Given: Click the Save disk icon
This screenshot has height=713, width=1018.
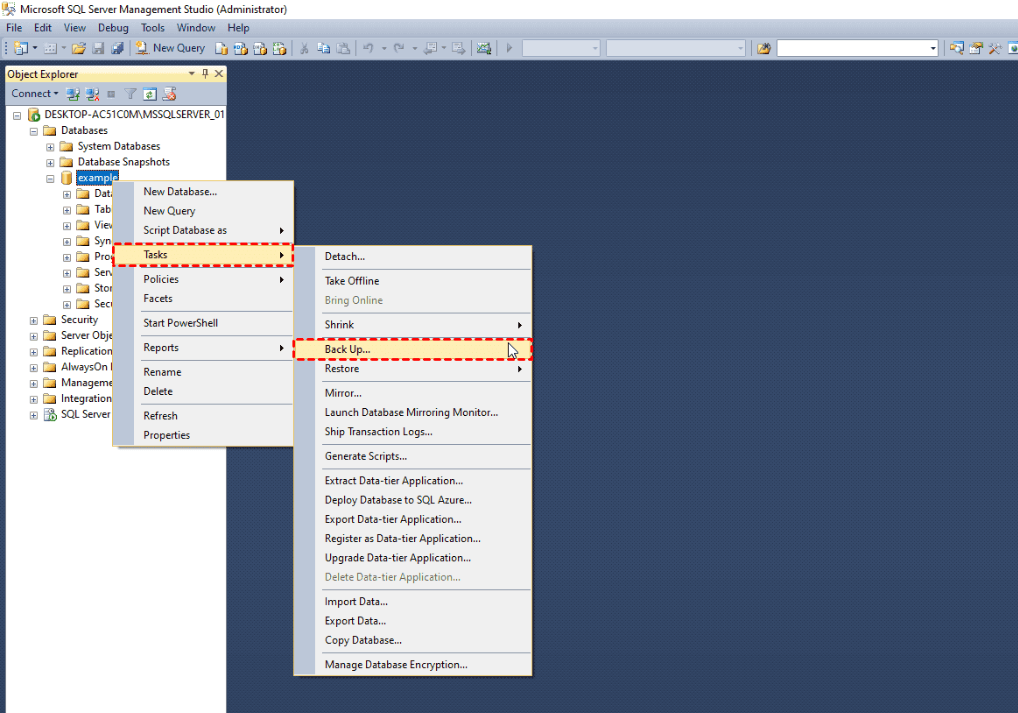Looking at the screenshot, I should (x=98, y=48).
